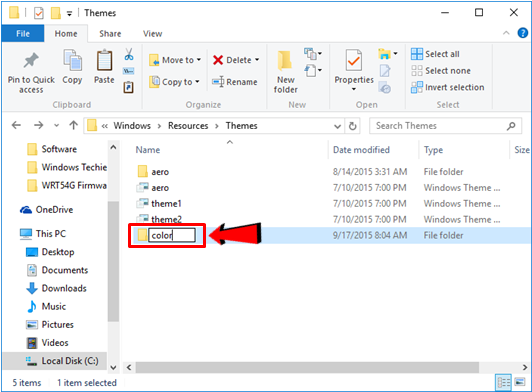The width and height of the screenshot is (532, 392).
Task: Select OneDrive in navigation pane
Action: point(46,210)
